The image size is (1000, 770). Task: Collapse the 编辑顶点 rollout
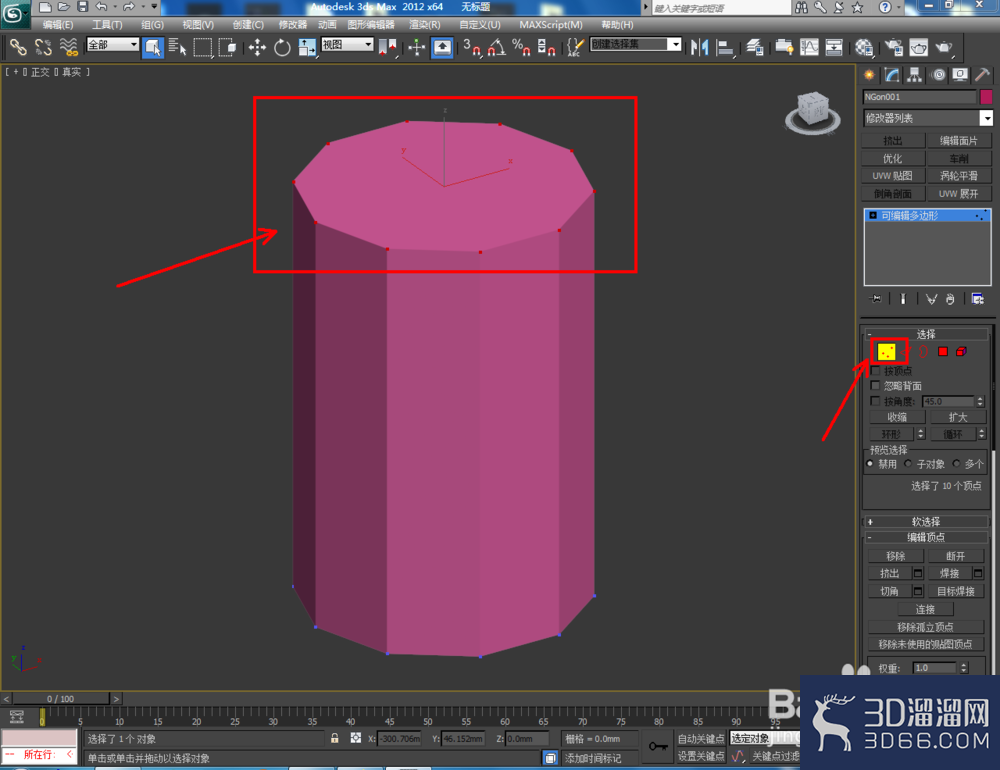click(x=926, y=537)
